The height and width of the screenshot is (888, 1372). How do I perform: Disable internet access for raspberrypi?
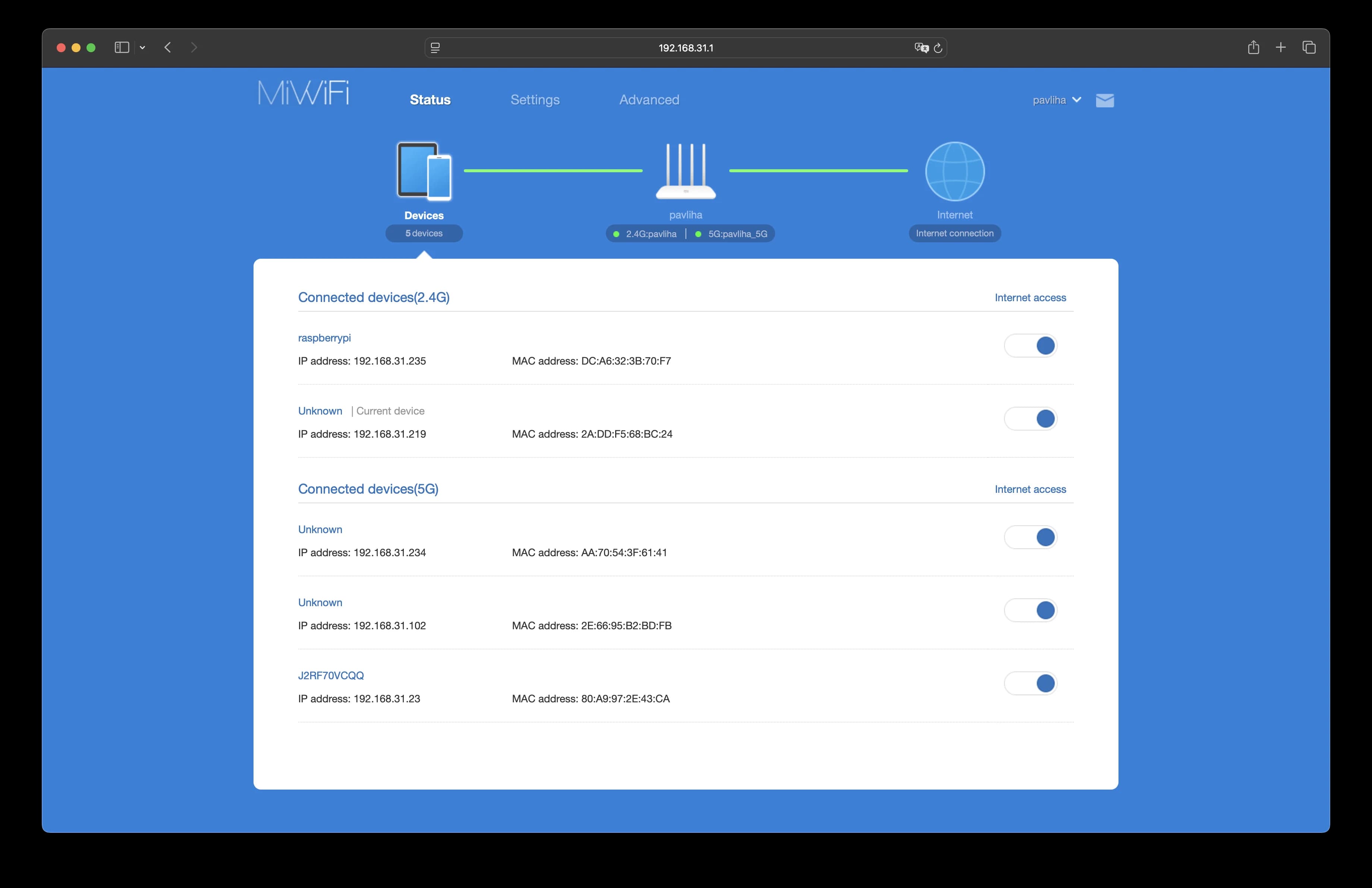click(1031, 346)
